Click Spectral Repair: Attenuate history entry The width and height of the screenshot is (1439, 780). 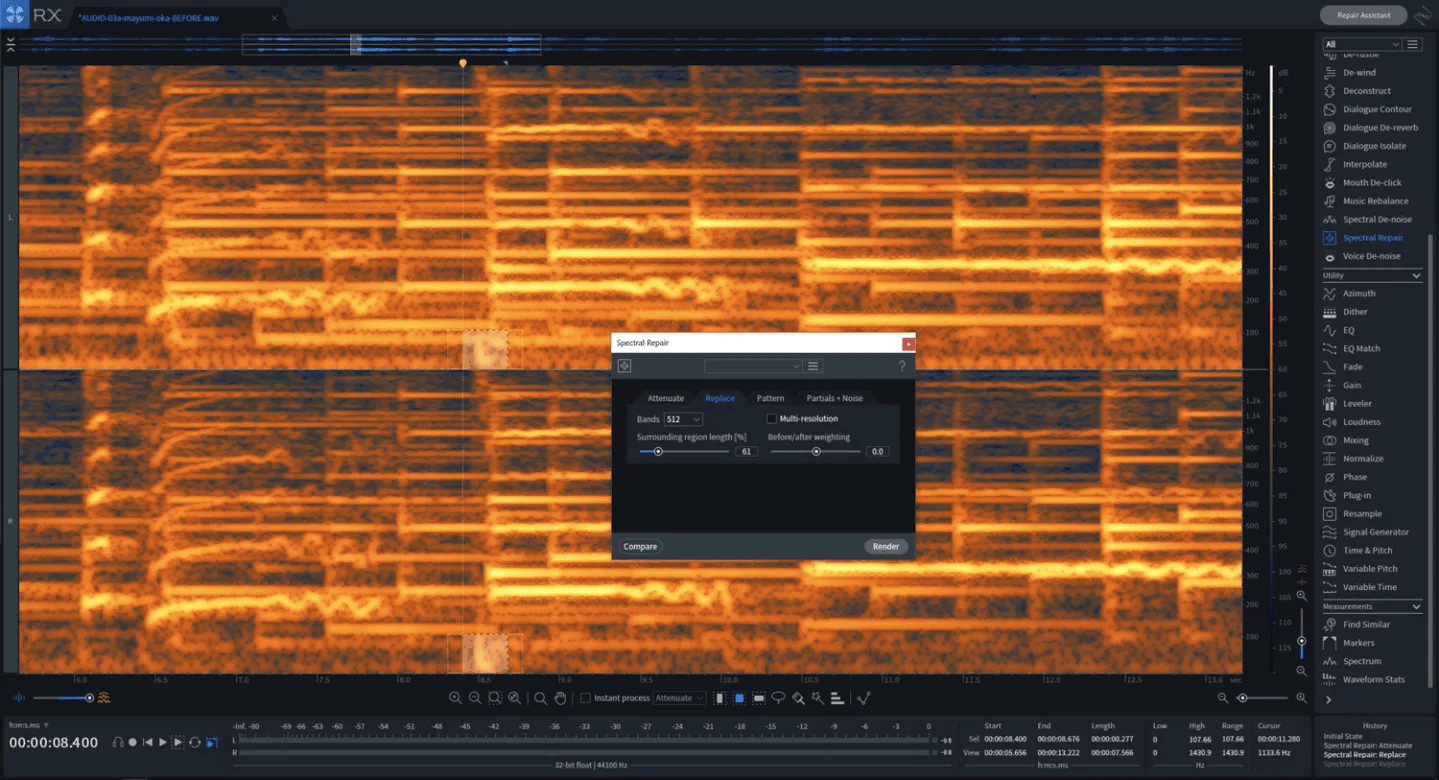[1367, 745]
